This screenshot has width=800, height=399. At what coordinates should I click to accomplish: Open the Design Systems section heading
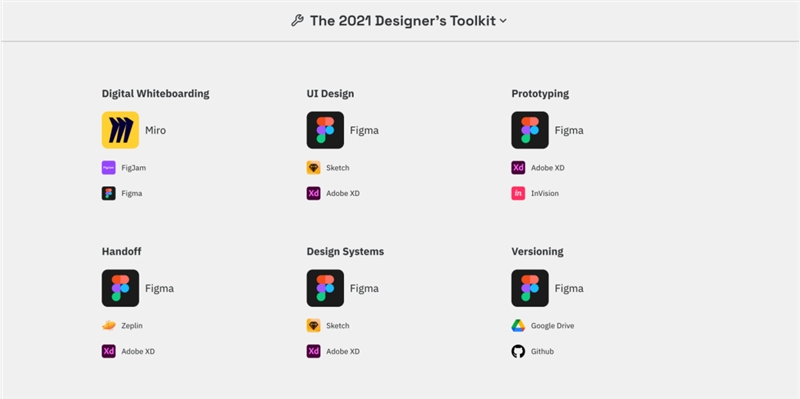(345, 252)
